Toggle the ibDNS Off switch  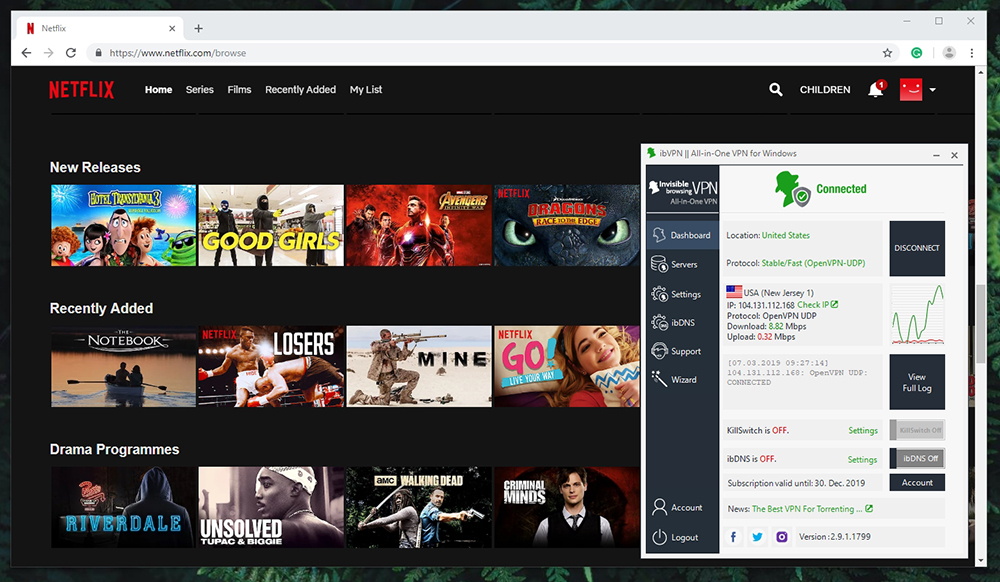pos(917,459)
